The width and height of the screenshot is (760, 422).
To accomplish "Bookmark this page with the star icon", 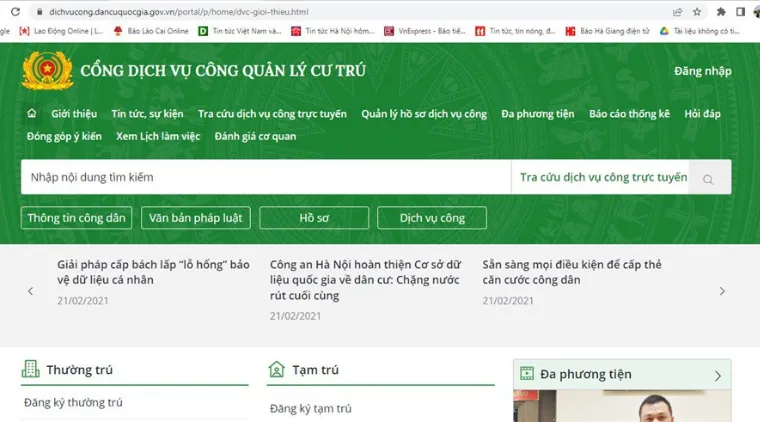I will click(697, 12).
